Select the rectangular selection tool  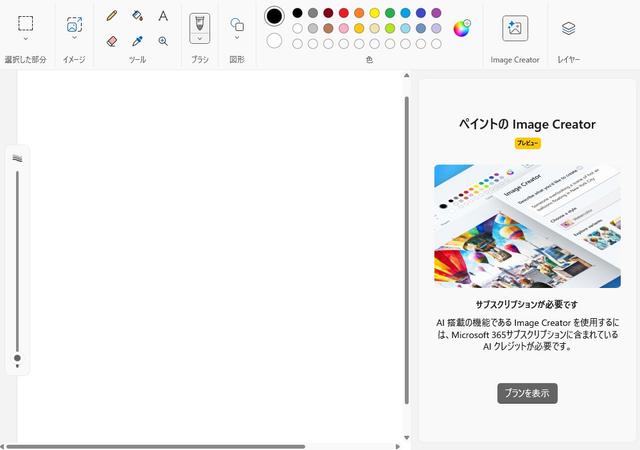pyautogui.click(x=25, y=23)
